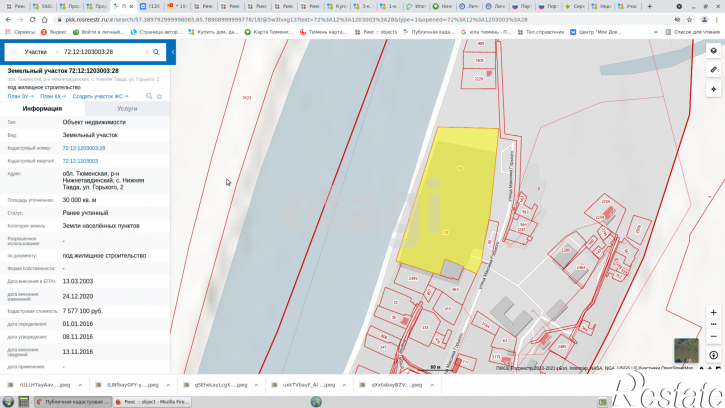This screenshot has width=725, height=408.
Task: Click the globe icon in the taskbar
Action: 316,402
